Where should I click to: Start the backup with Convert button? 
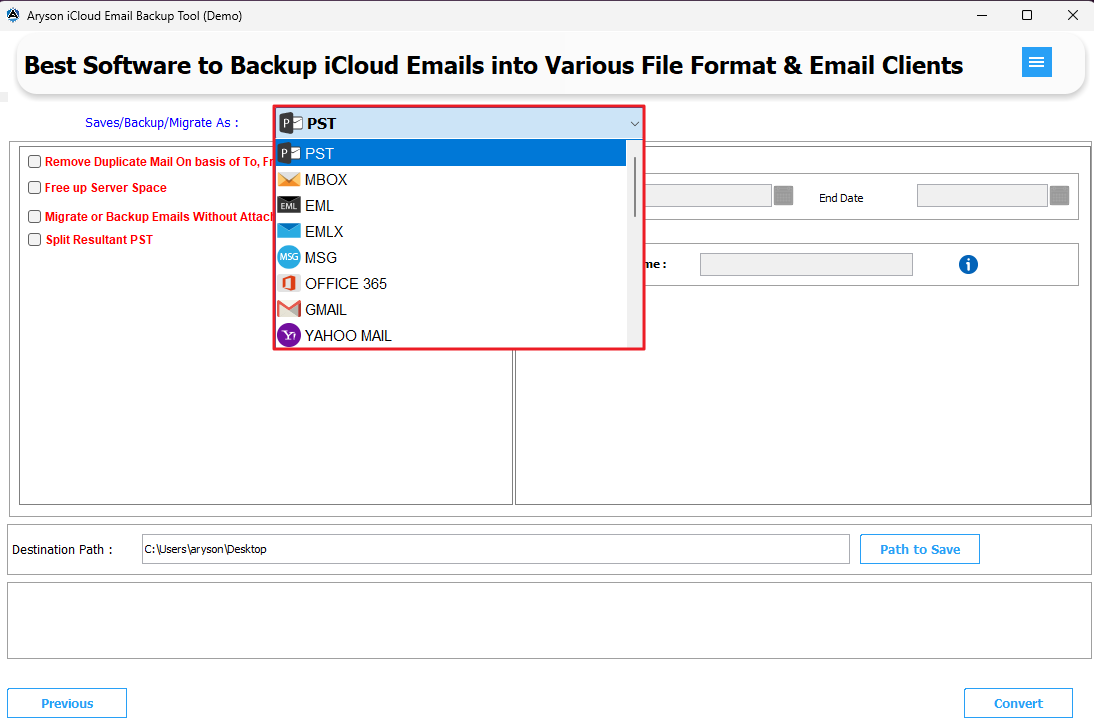1018,703
